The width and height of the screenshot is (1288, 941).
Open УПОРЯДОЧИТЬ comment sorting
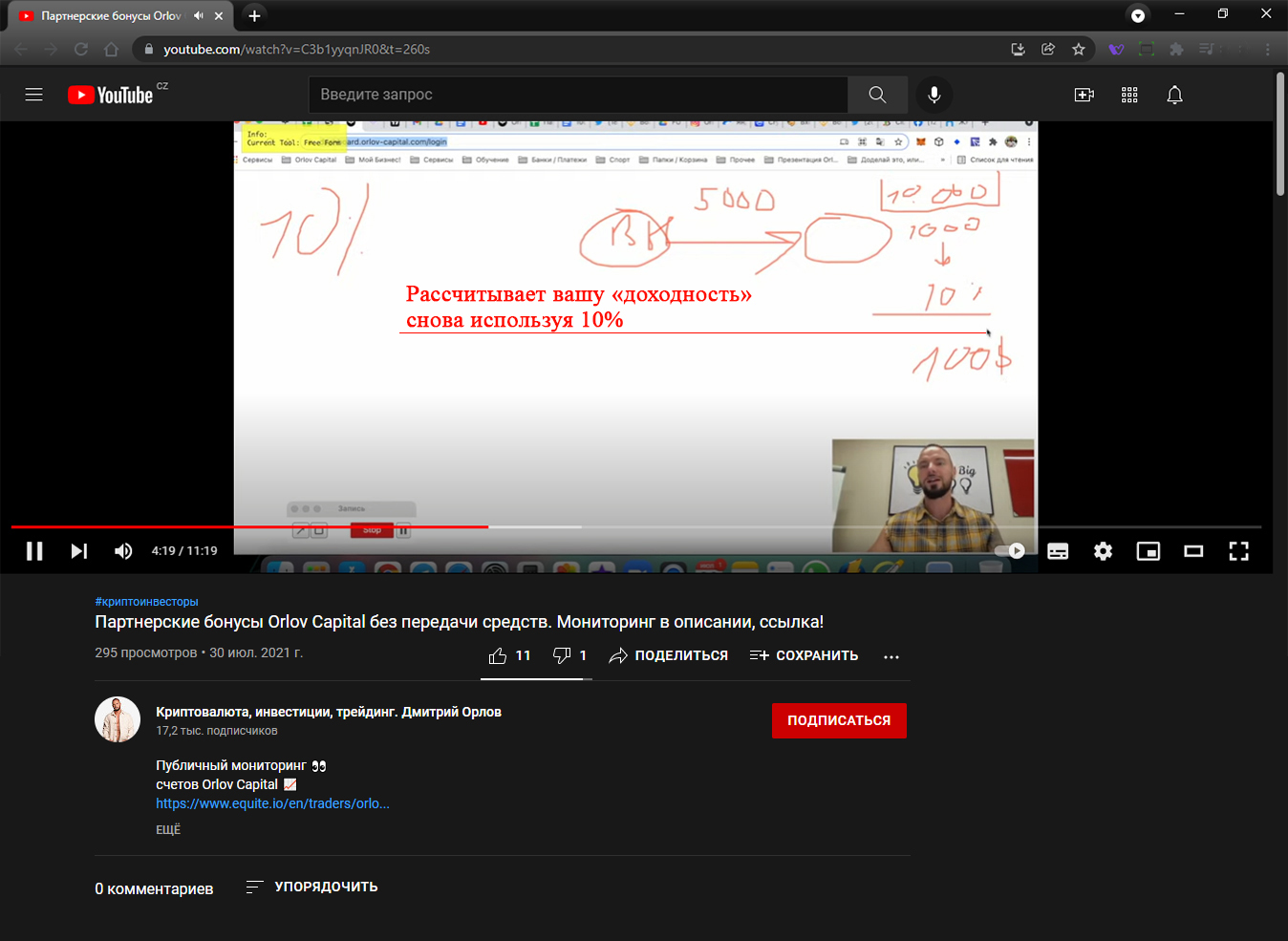click(311, 887)
